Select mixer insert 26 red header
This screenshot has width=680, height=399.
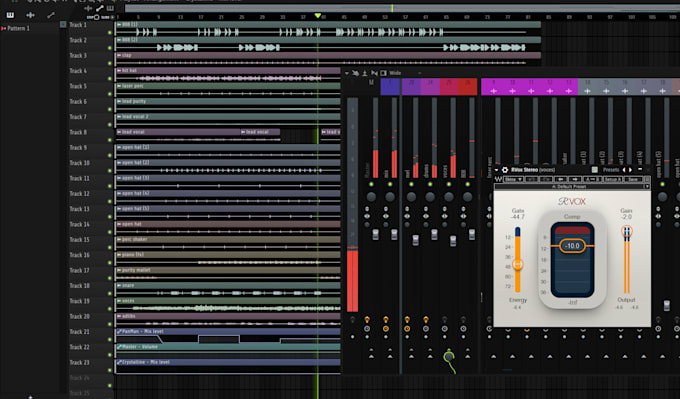click(468, 87)
